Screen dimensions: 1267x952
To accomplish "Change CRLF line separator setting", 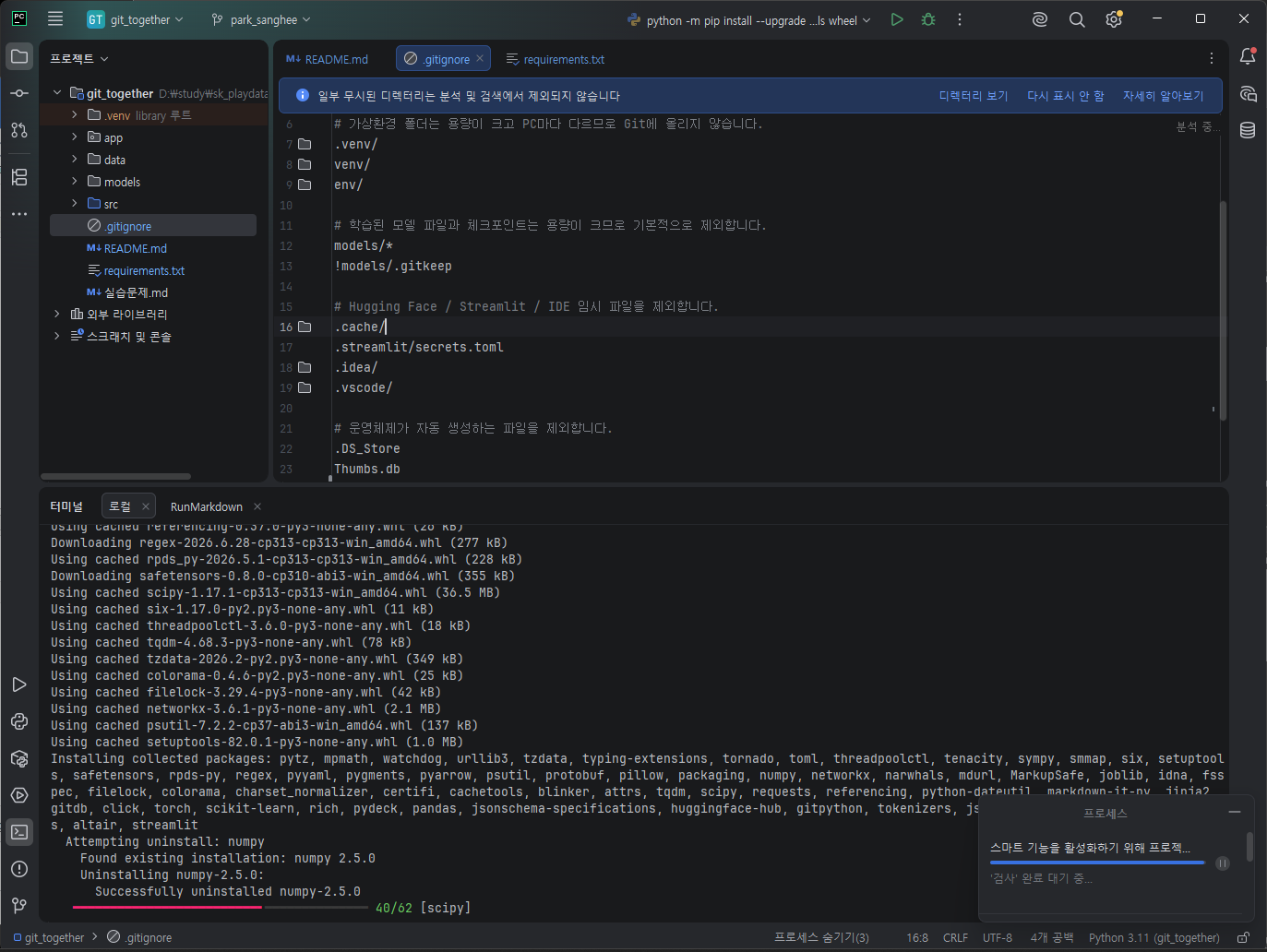I will pyautogui.click(x=955, y=937).
